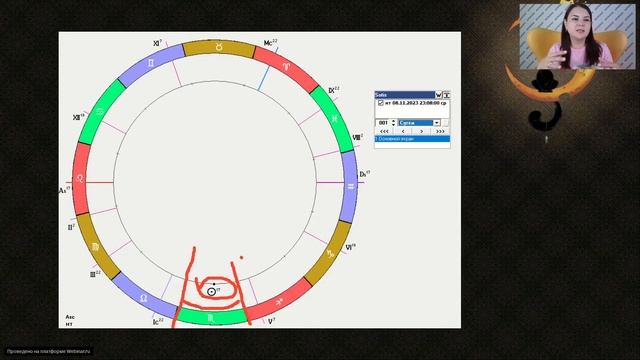
Task: Click the 001 step count field
Action: [x=383, y=122]
